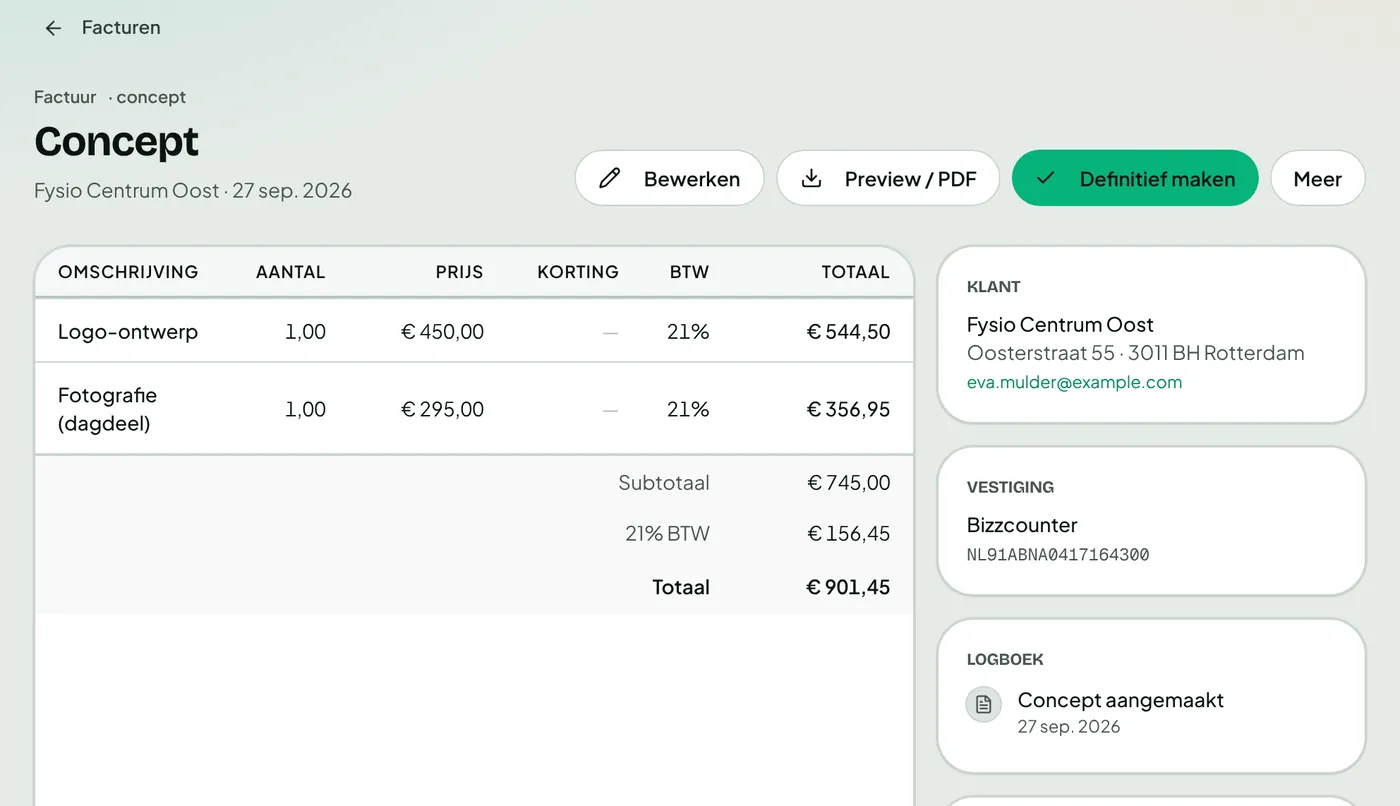The width and height of the screenshot is (1400, 806).
Task: Click the Totaal column header
Action: [855, 272]
